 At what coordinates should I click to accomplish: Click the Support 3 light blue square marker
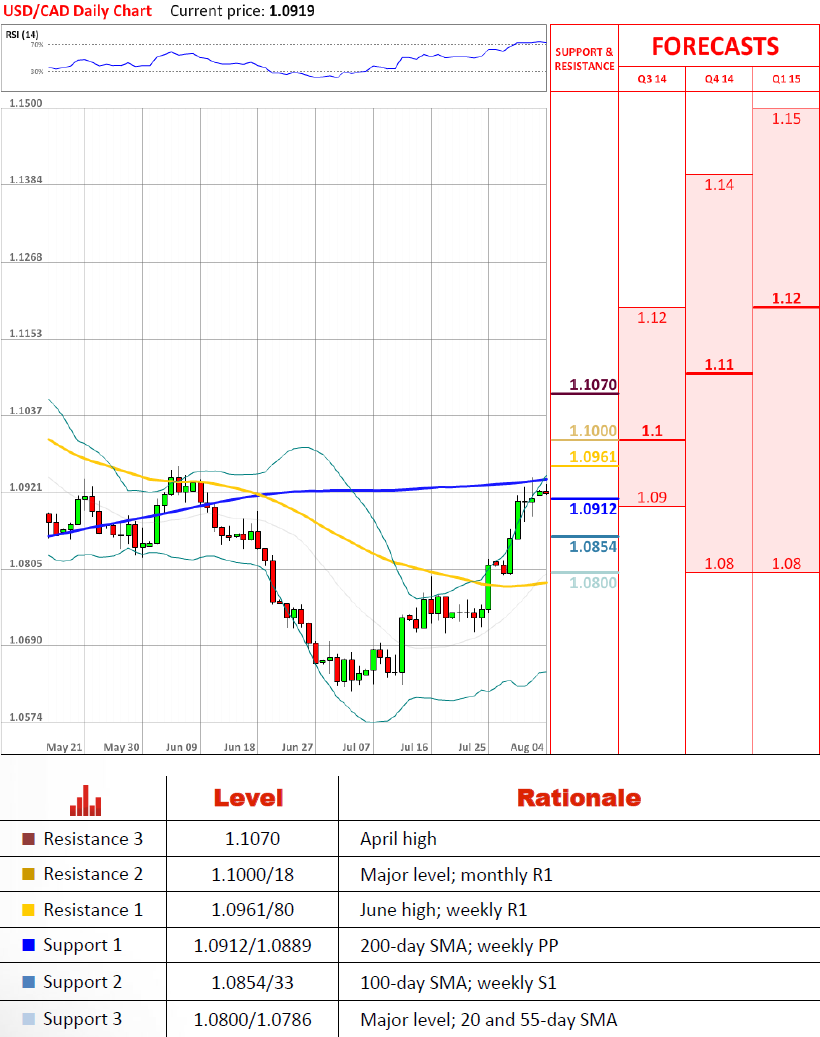28,1020
